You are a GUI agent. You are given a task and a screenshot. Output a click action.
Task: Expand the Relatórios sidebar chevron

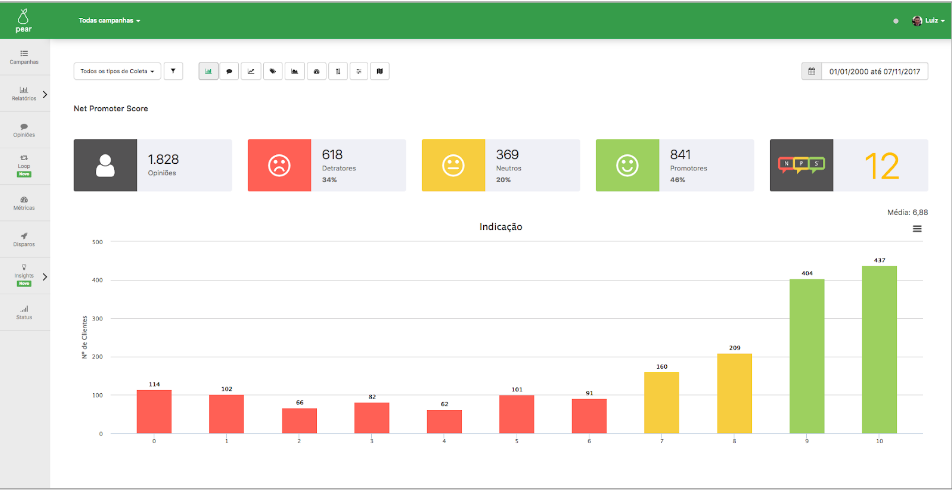[45, 95]
